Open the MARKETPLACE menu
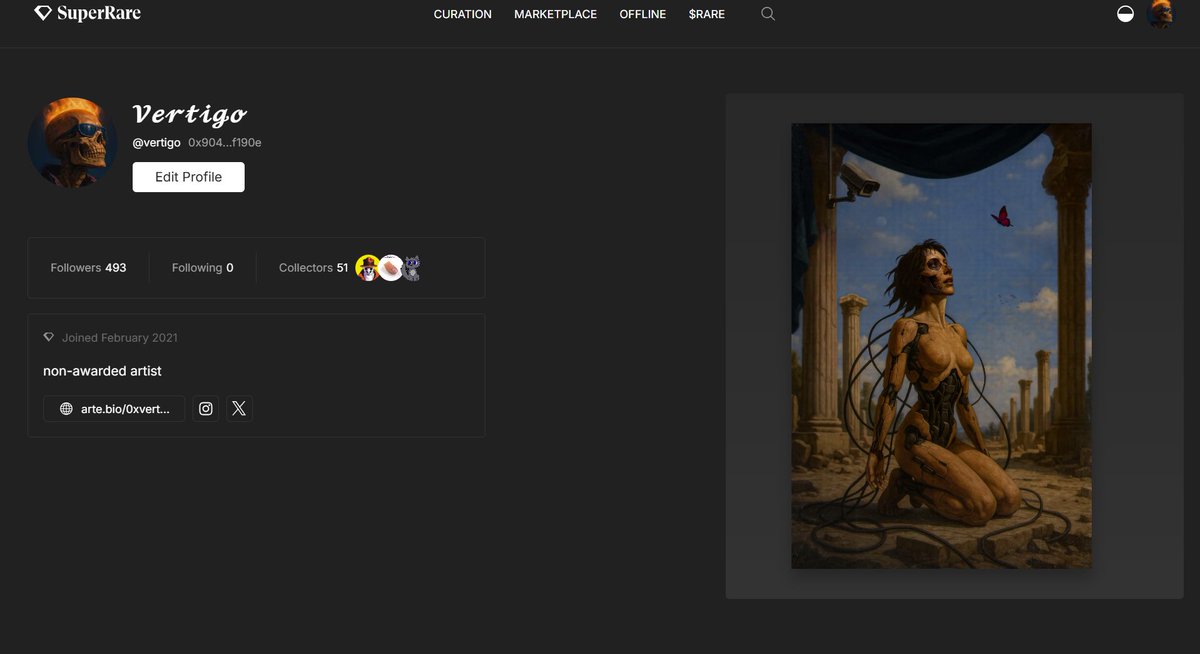1200x654 pixels. point(555,14)
